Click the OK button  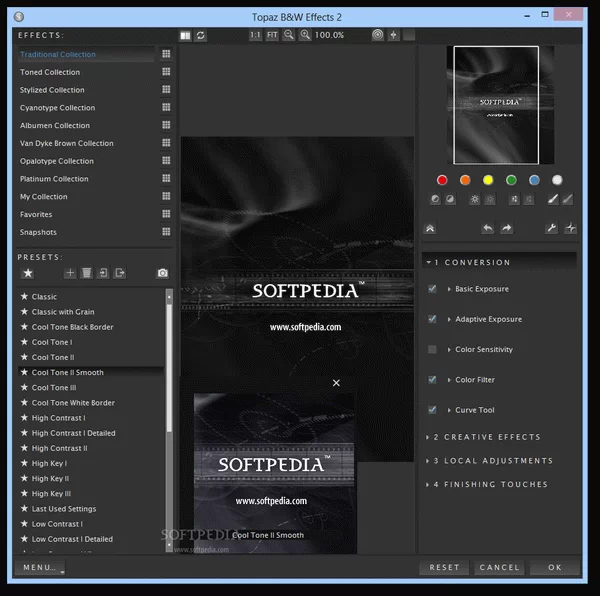click(555, 567)
